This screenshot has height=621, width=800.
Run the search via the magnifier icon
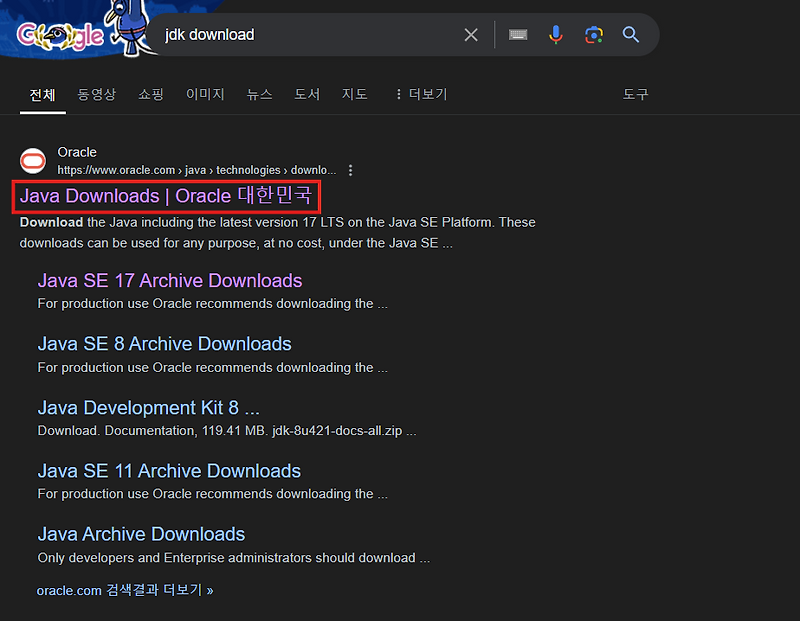click(x=631, y=34)
